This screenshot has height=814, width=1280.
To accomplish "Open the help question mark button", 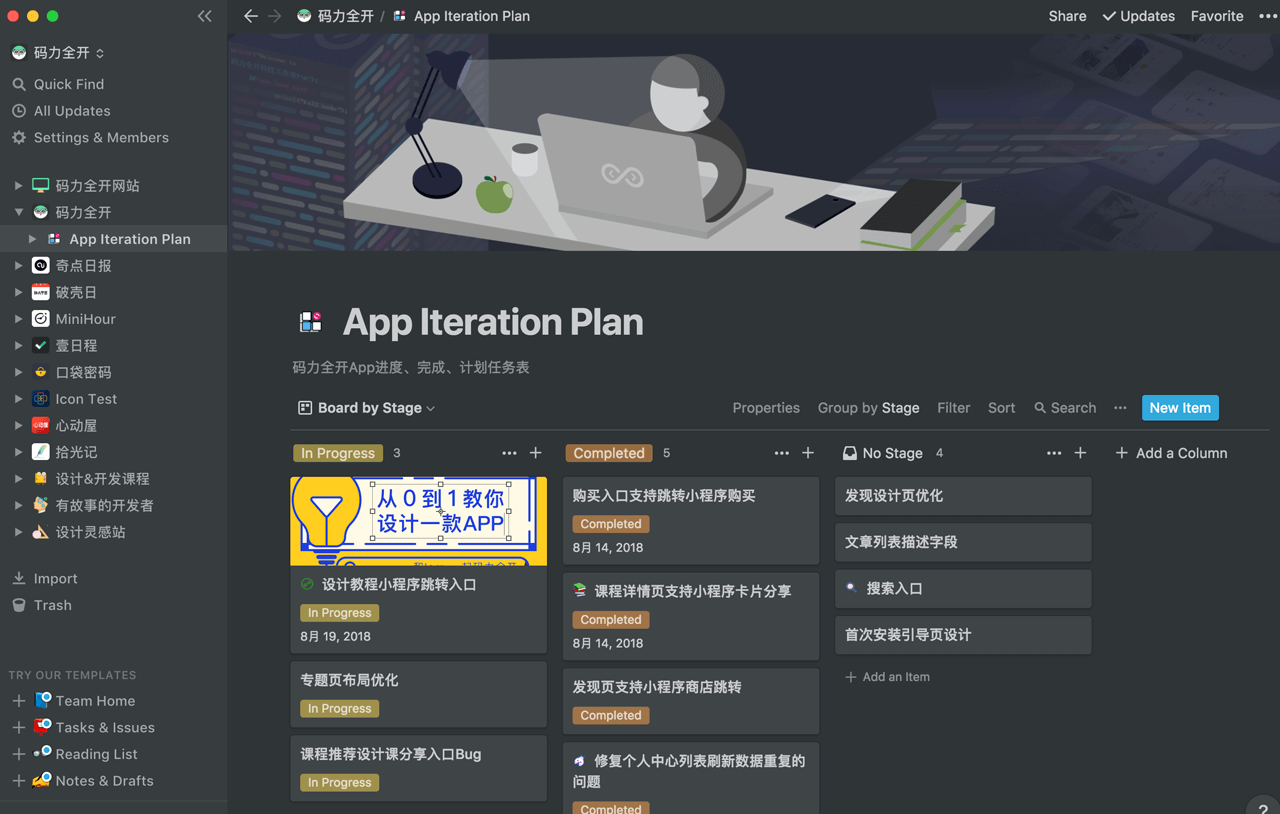I will [1263, 807].
